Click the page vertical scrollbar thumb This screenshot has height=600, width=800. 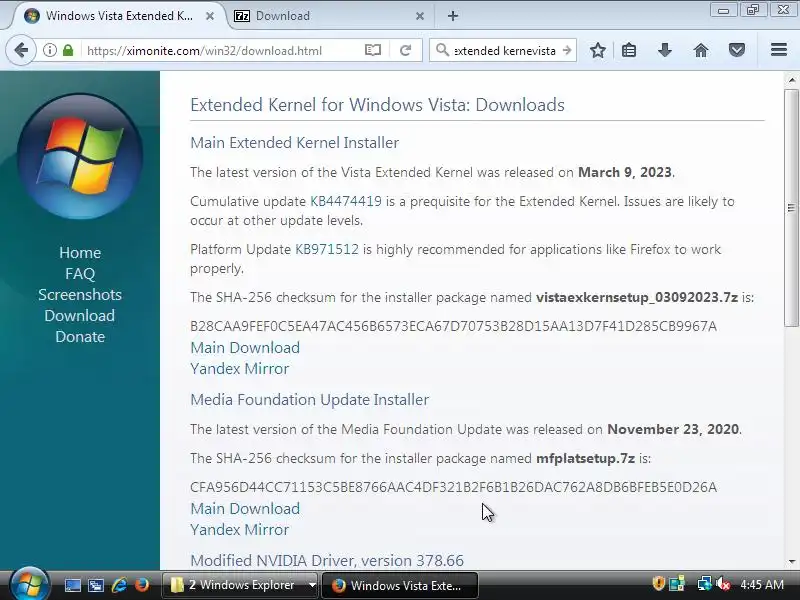tap(791, 208)
